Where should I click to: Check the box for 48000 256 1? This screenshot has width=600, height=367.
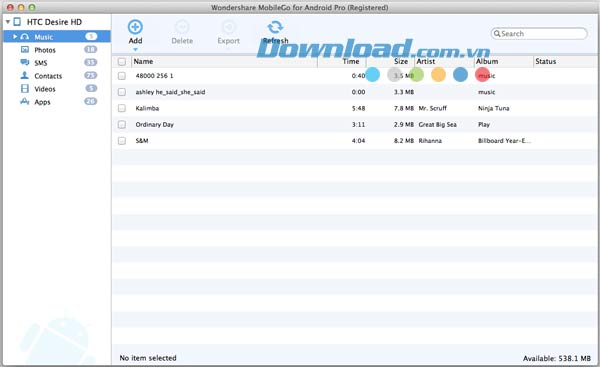click(x=122, y=76)
